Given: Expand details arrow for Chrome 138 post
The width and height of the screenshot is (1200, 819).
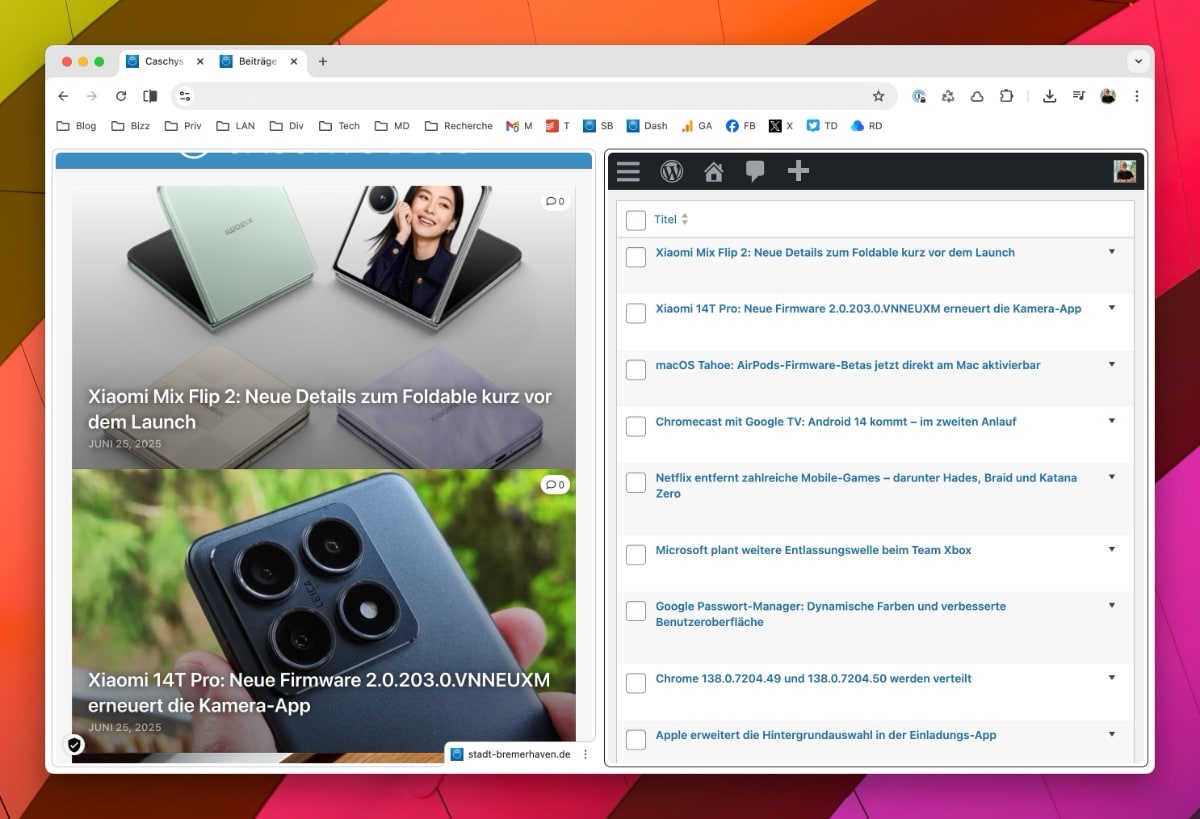Looking at the screenshot, I should click(x=1111, y=678).
